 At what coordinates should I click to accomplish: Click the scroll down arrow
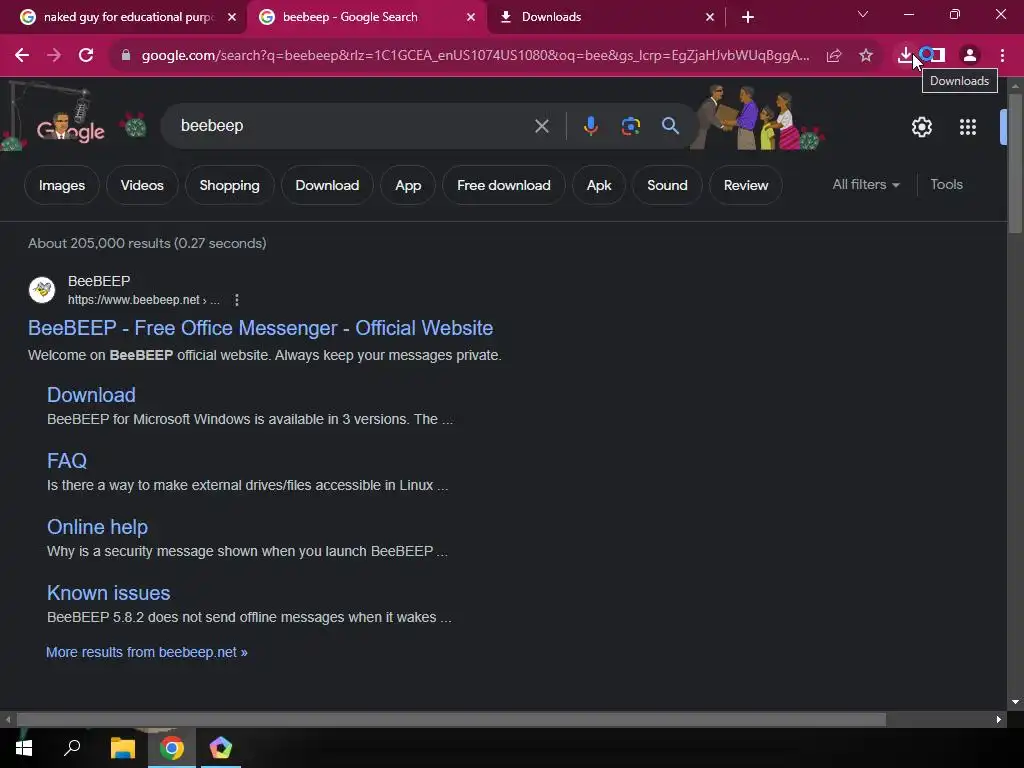click(x=1015, y=703)
